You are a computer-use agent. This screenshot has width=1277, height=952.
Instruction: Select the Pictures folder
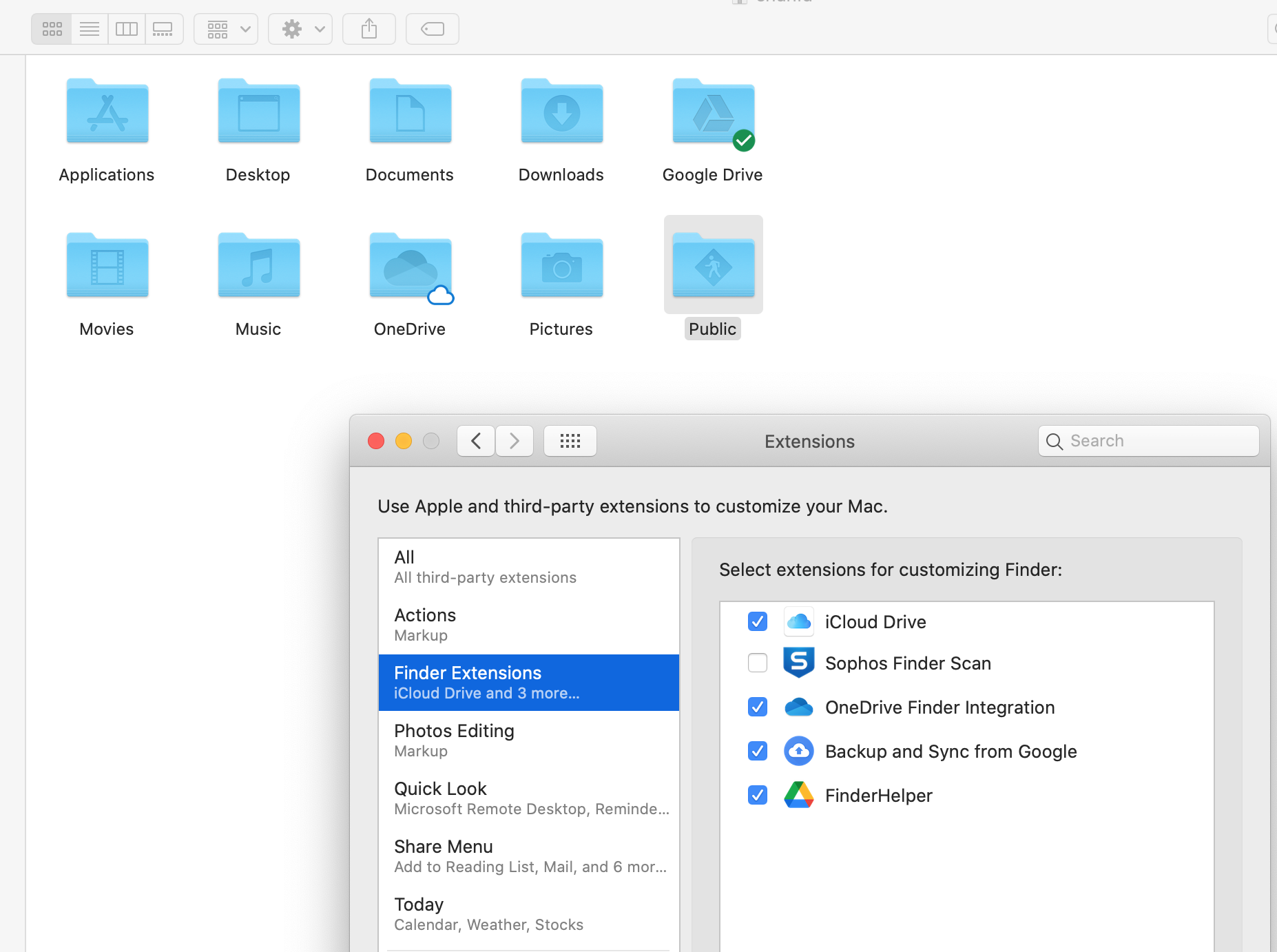[562, 266]
